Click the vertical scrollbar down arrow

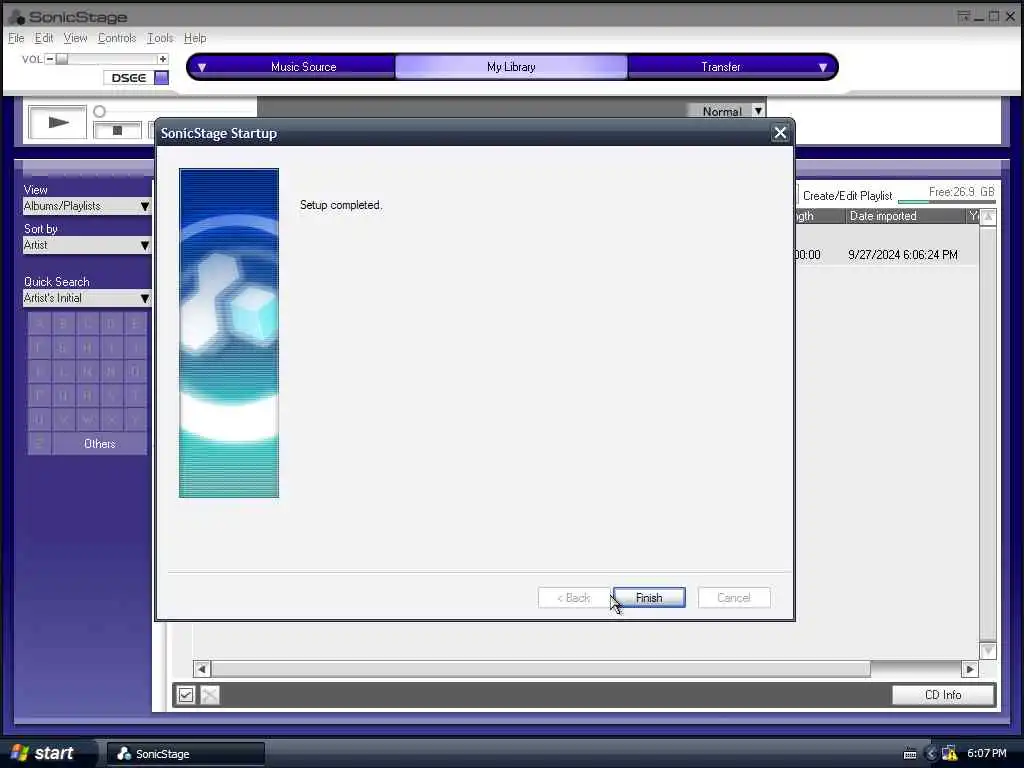click(x=988, y=650)
